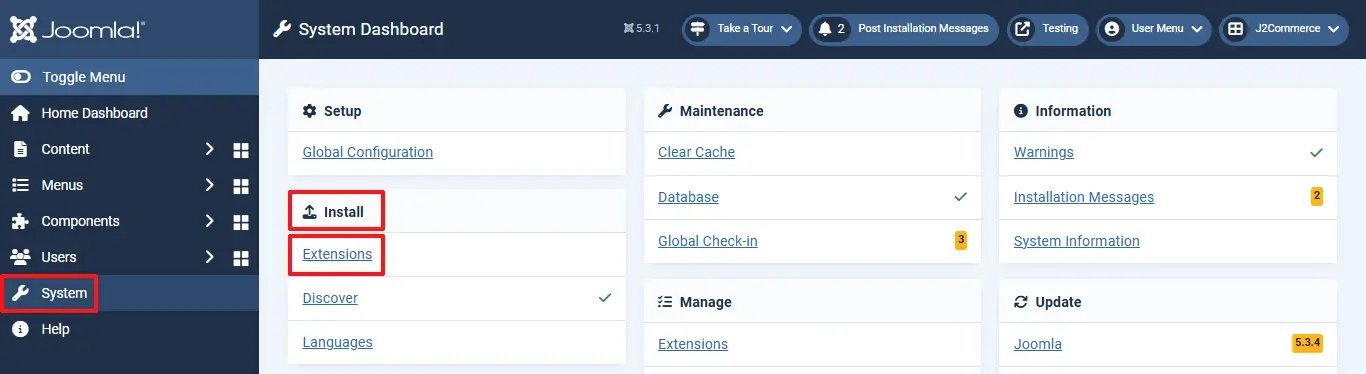Open the Clear Cache link
This screenshot has width=1366, height=374.
tap(696, 153)
